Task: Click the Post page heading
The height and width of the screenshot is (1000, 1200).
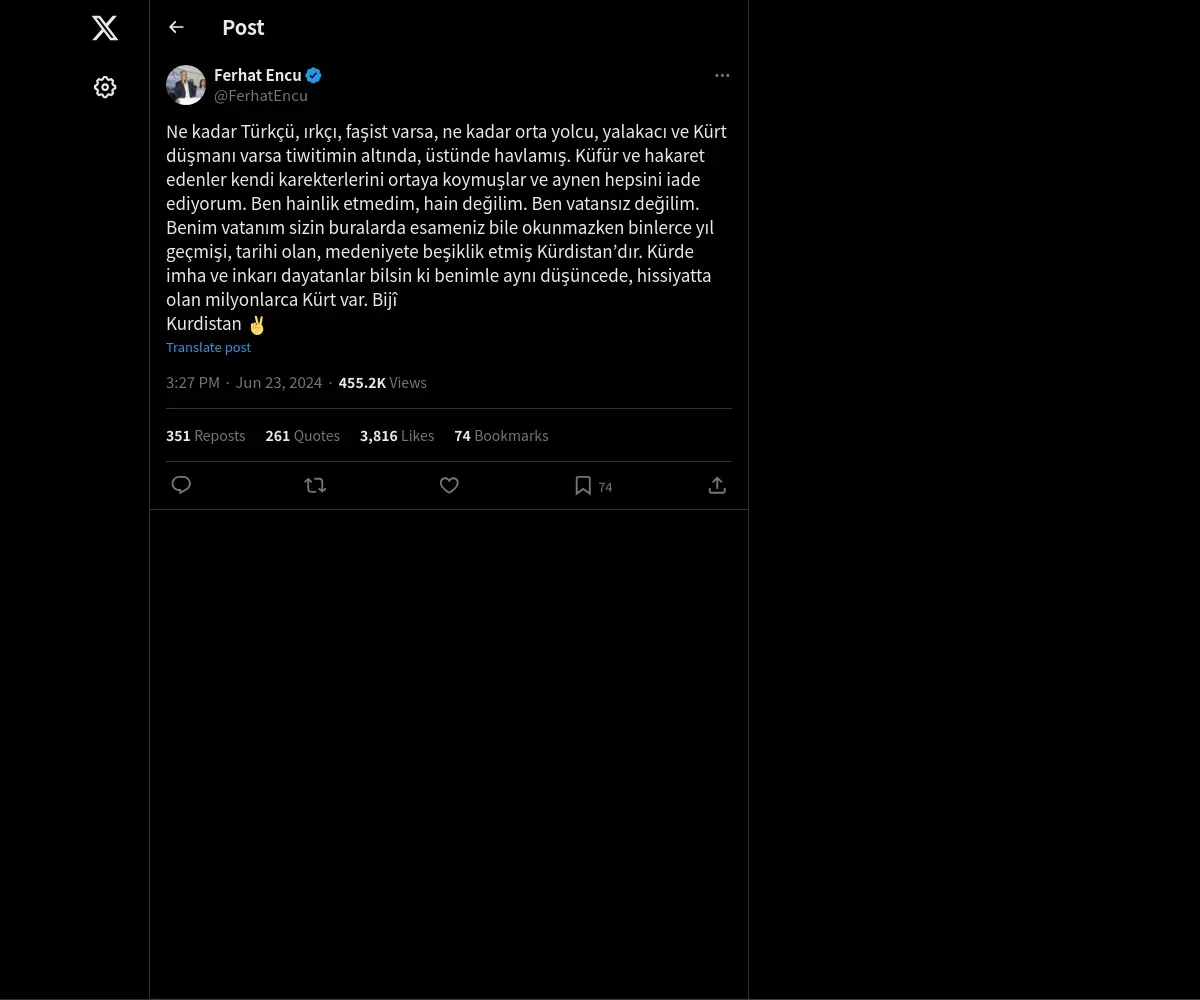Action: 243,27
